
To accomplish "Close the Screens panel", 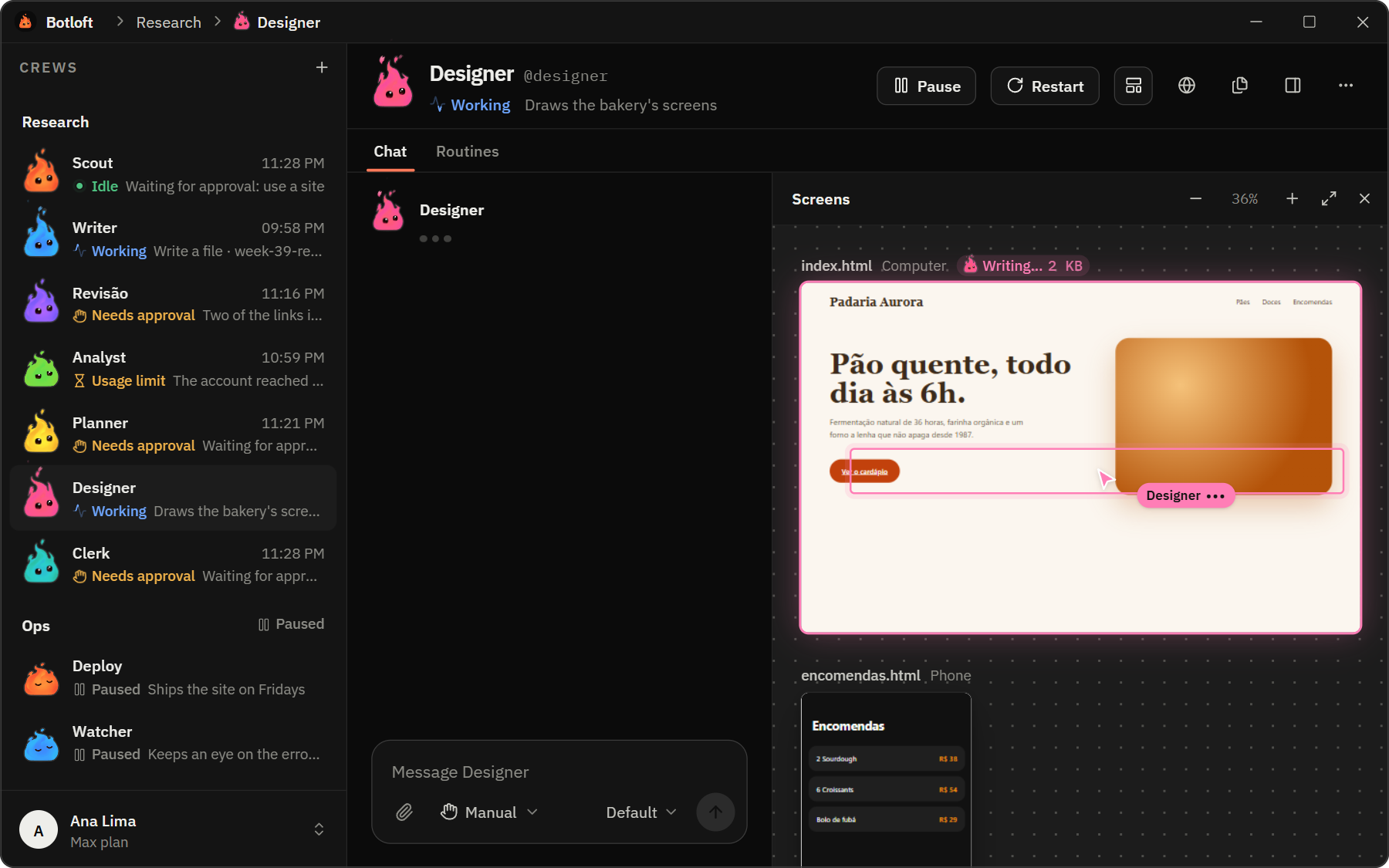I will tap(1364, 199).
